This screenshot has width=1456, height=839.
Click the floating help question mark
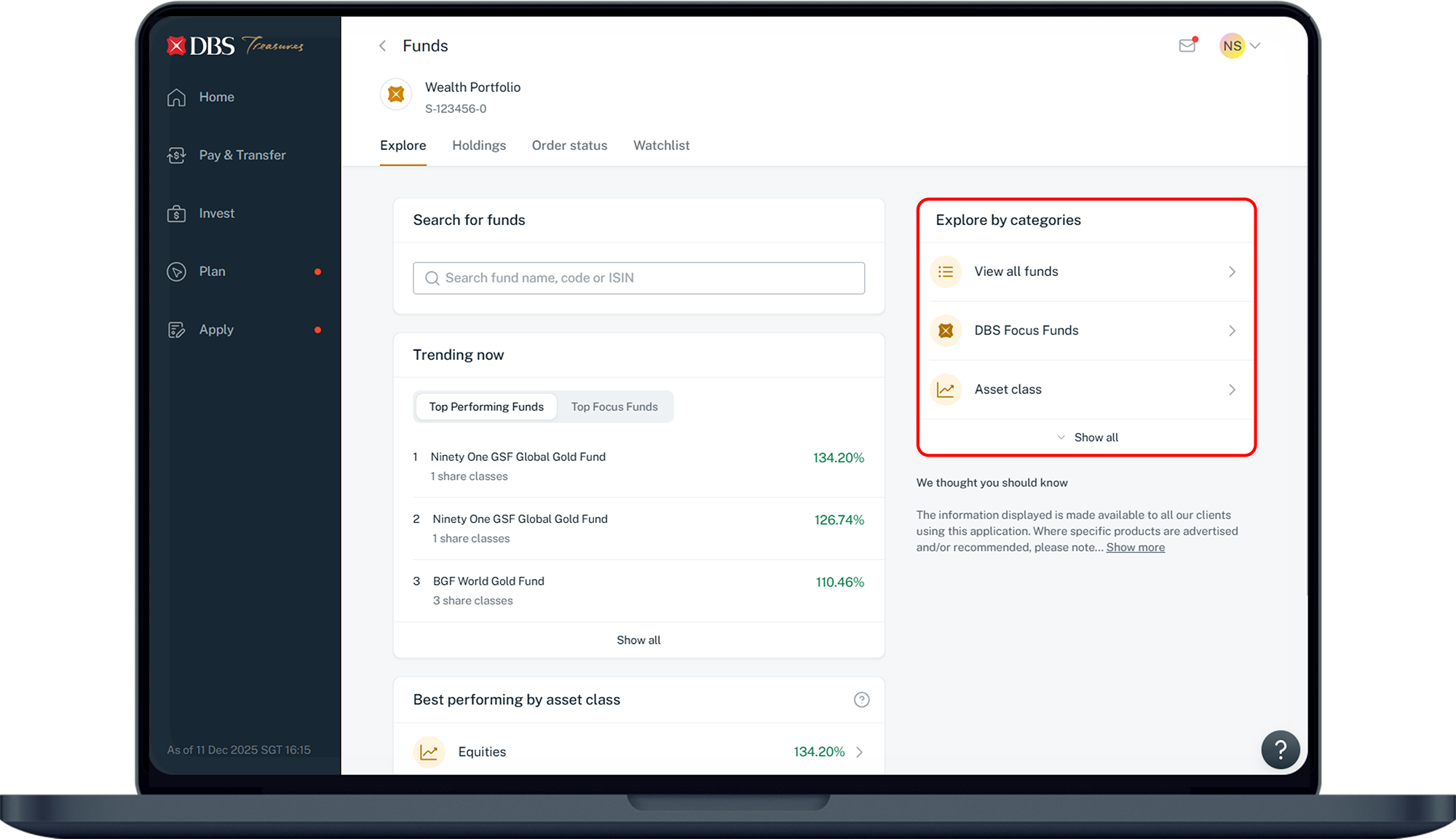(x=1281, y=749)
